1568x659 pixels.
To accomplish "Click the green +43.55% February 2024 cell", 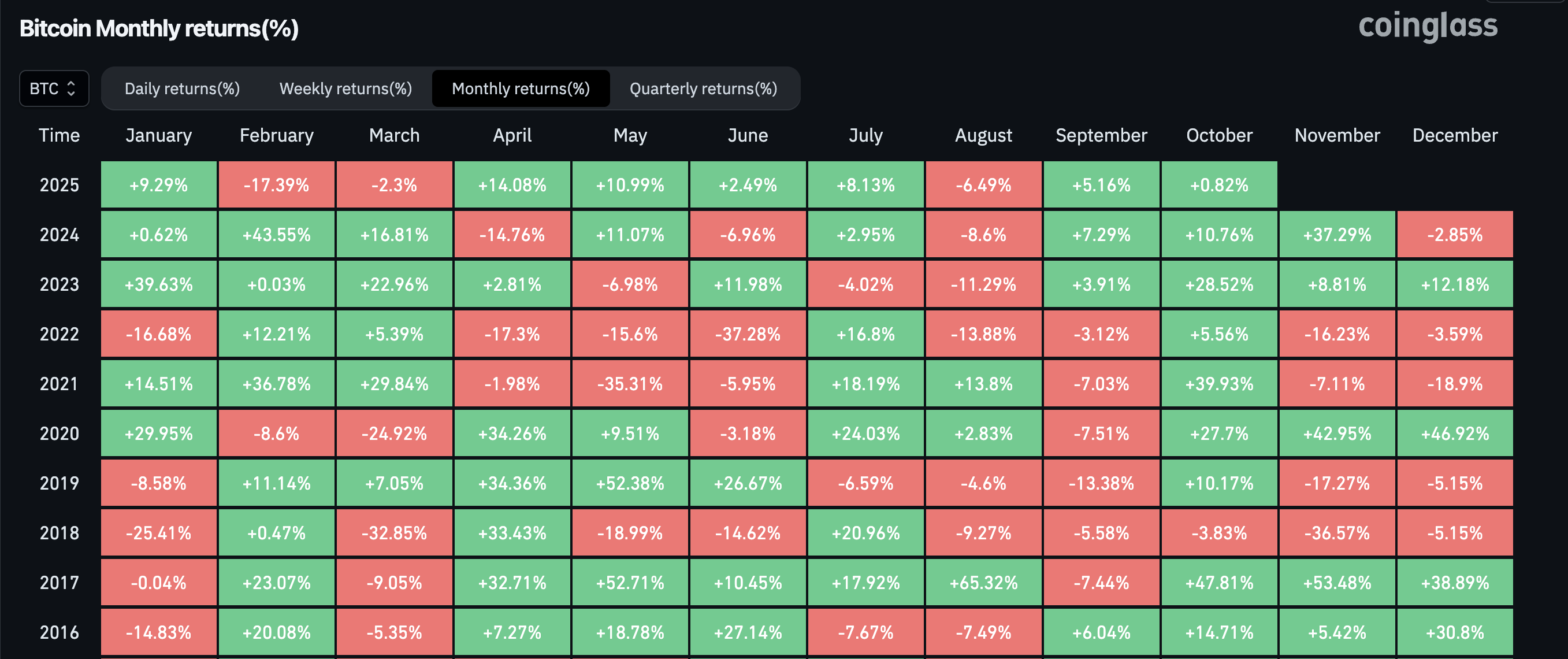I will pyautogui.click(x=276, y=235).
